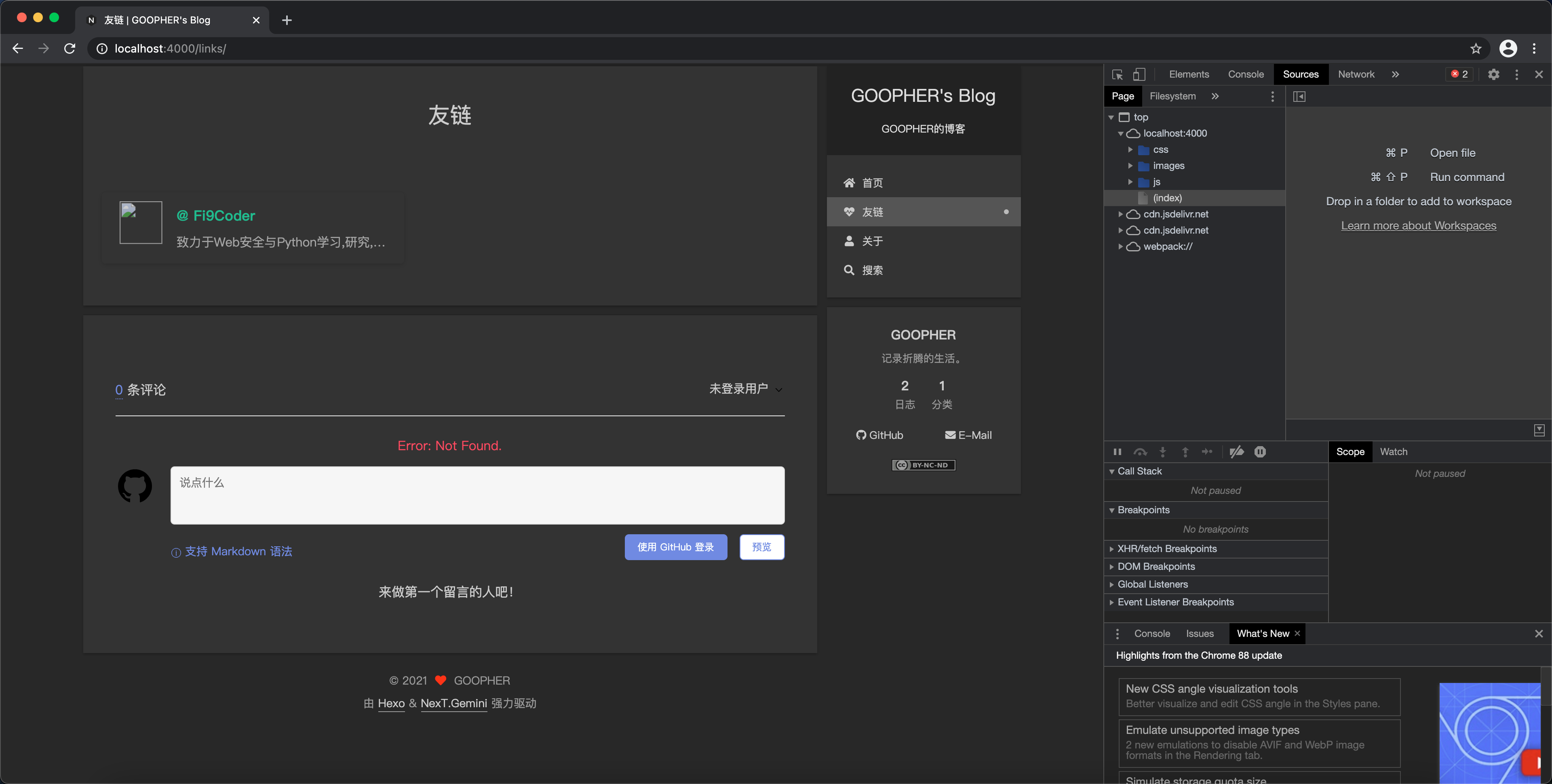Toggle pause on exceptions icon
The height and width of the screenshot is (784, 1552).
pos(1260,452)
